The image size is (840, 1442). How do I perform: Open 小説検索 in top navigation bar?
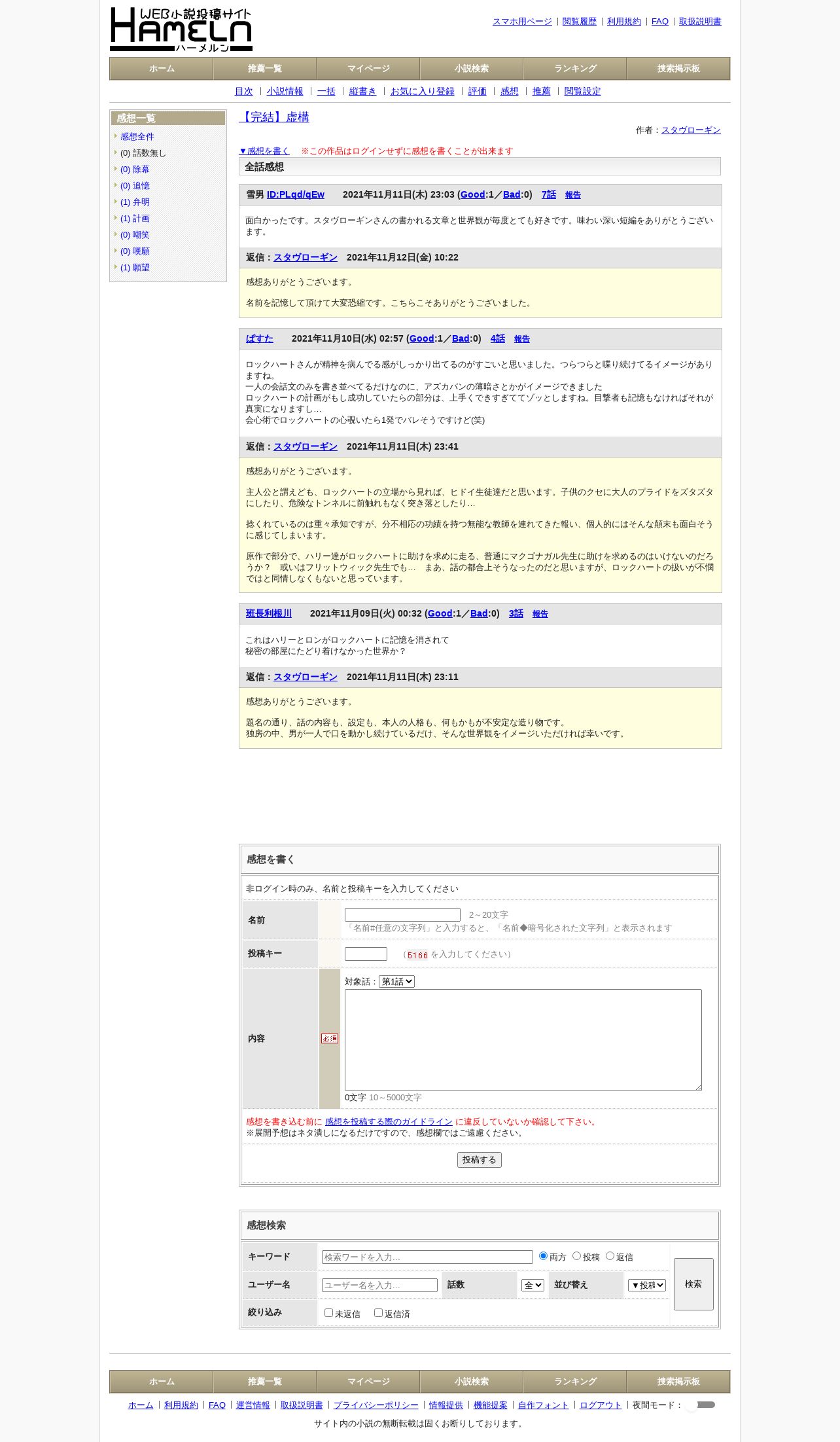coord(472,69)
